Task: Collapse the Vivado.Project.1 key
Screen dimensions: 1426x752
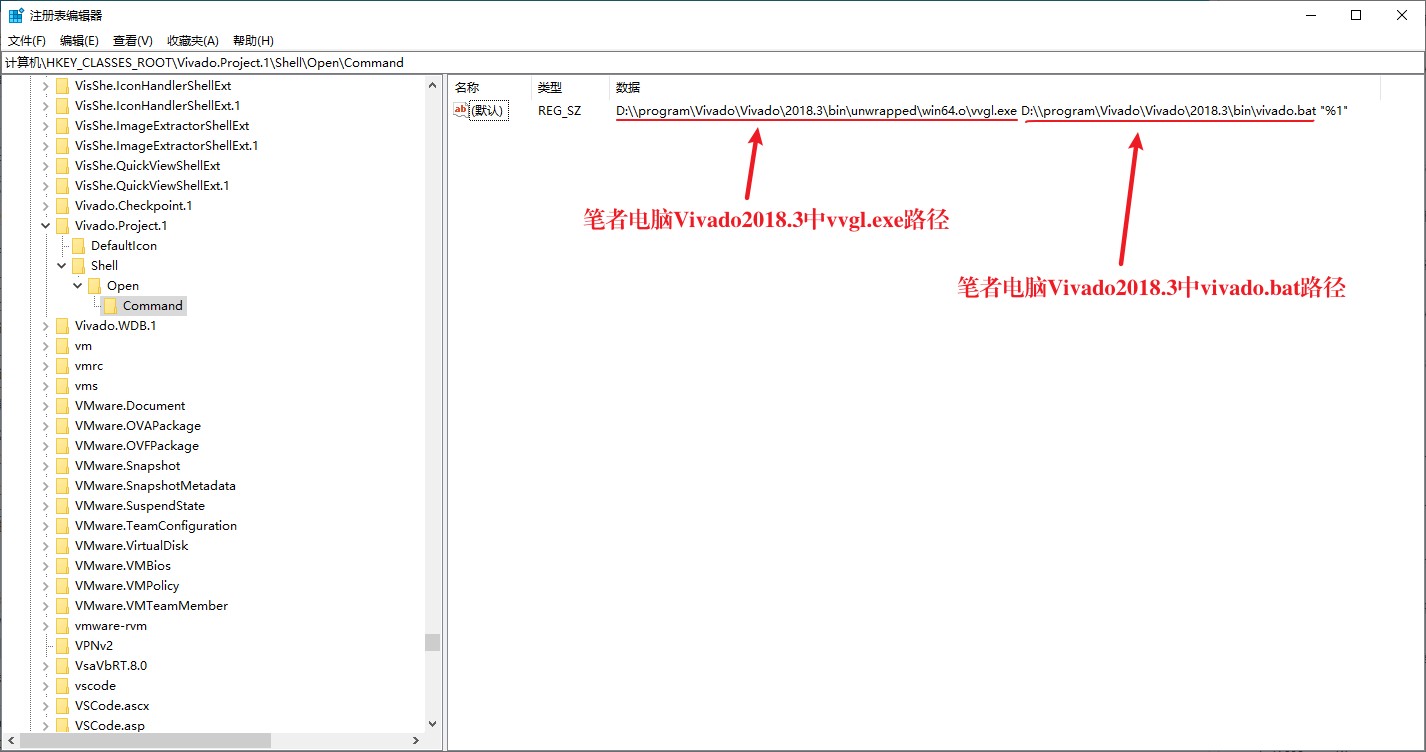Action: pyautogui.click(x=45, y=226)
